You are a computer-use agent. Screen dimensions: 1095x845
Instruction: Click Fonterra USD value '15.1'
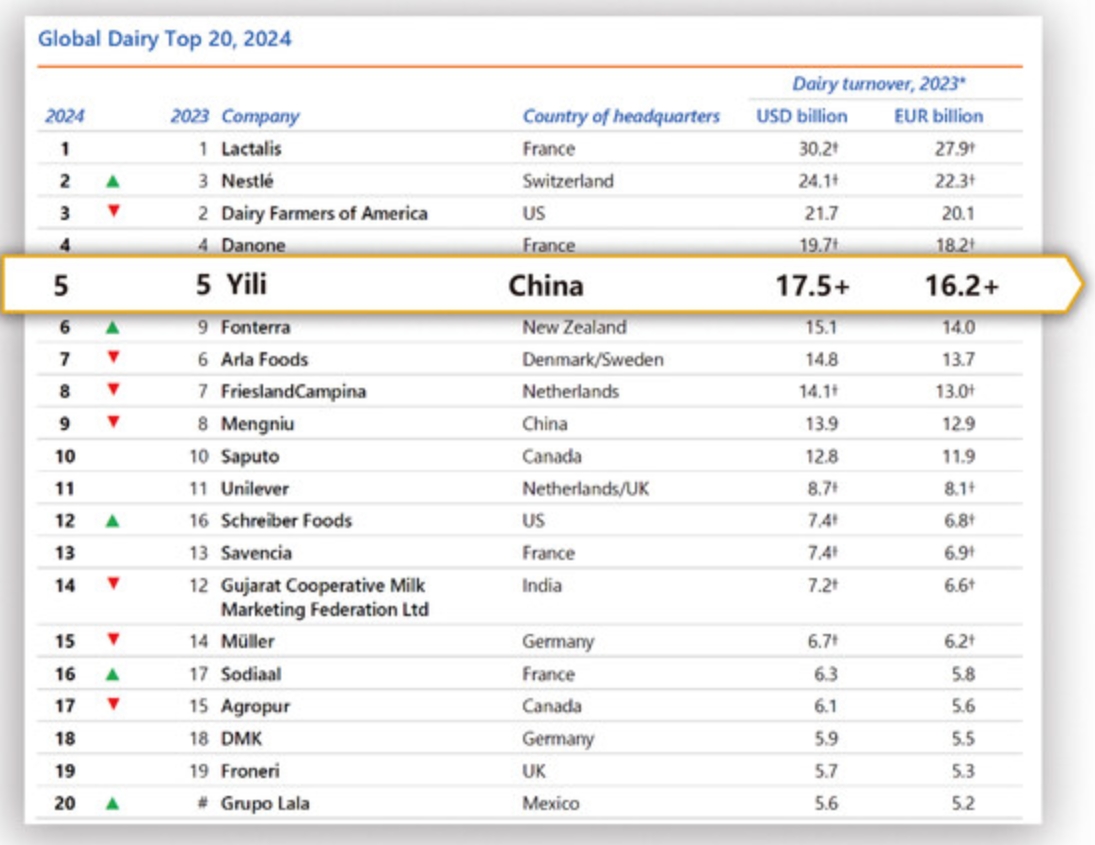coord(821,327)
